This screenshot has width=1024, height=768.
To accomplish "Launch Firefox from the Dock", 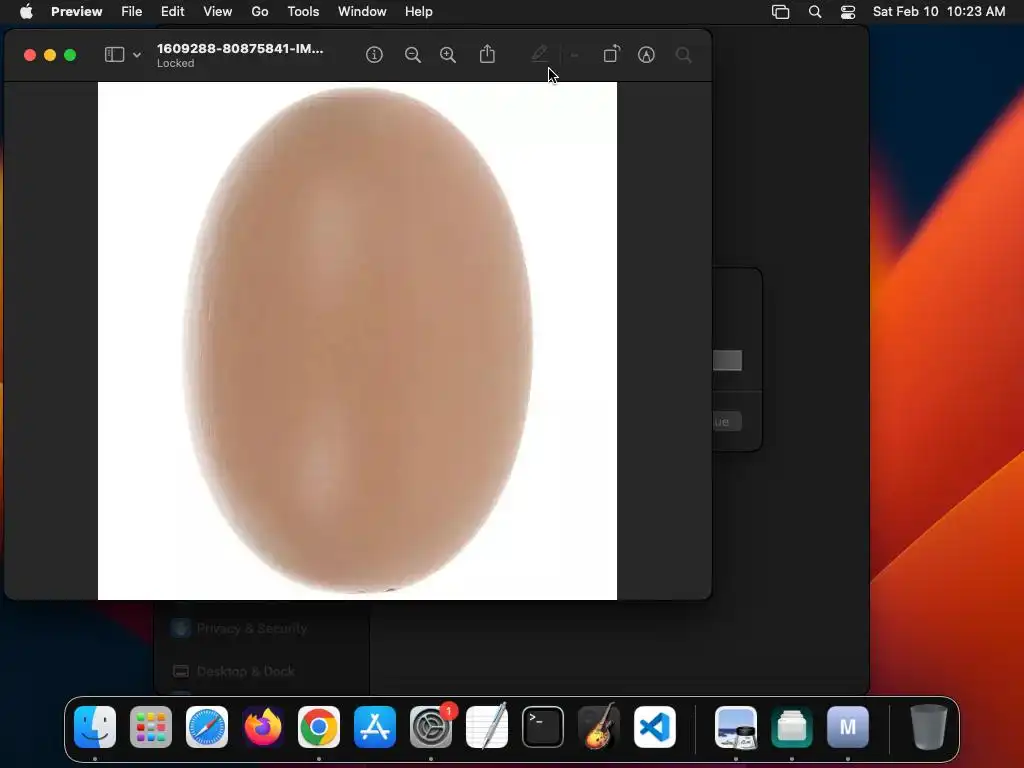I will click(x=263, y=727).
